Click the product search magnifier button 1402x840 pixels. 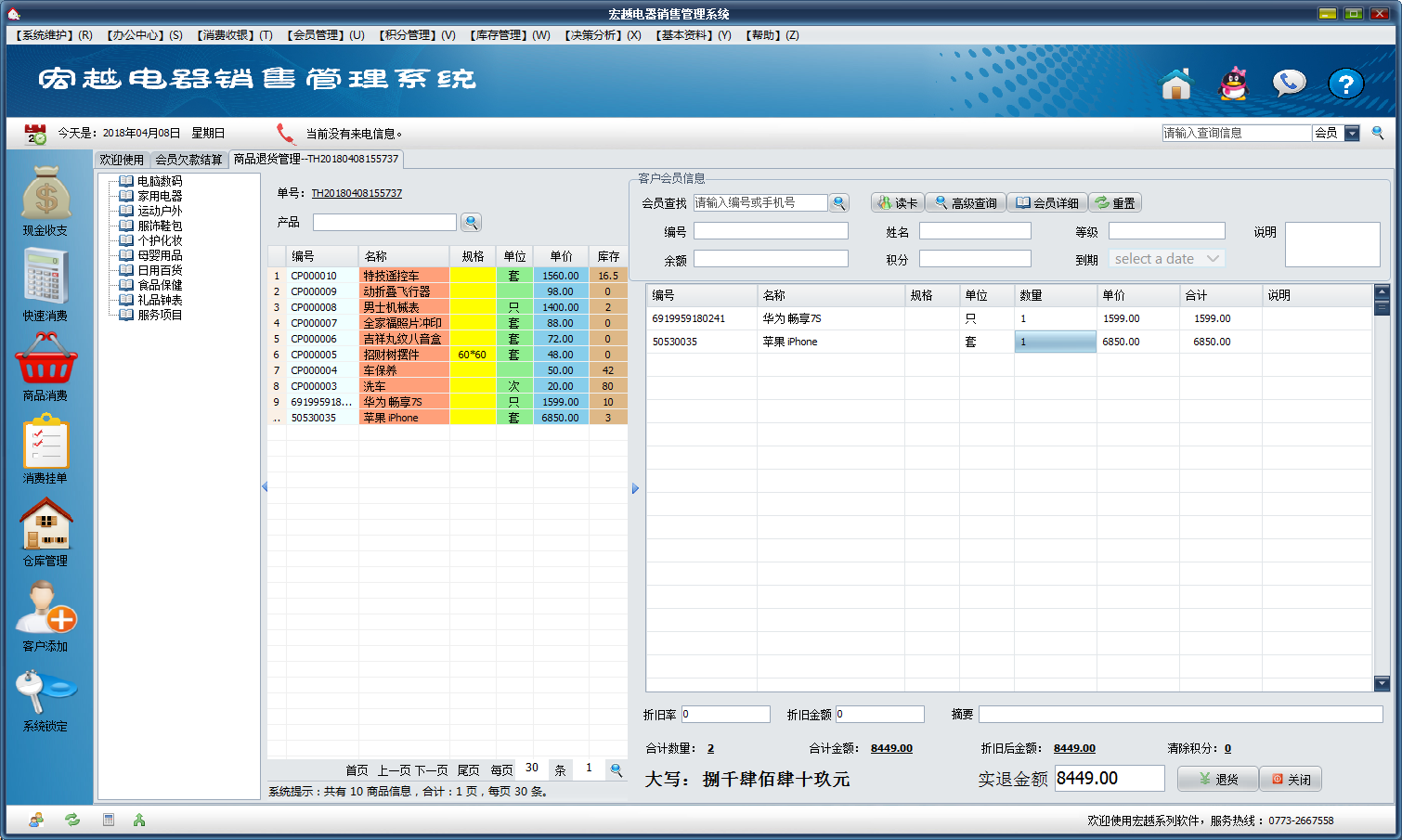471,223
